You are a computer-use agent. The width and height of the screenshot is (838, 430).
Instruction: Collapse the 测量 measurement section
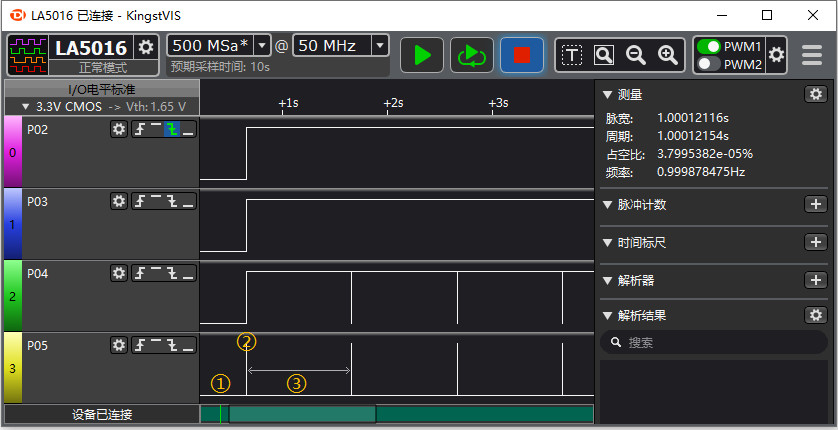tap(607, 95)
